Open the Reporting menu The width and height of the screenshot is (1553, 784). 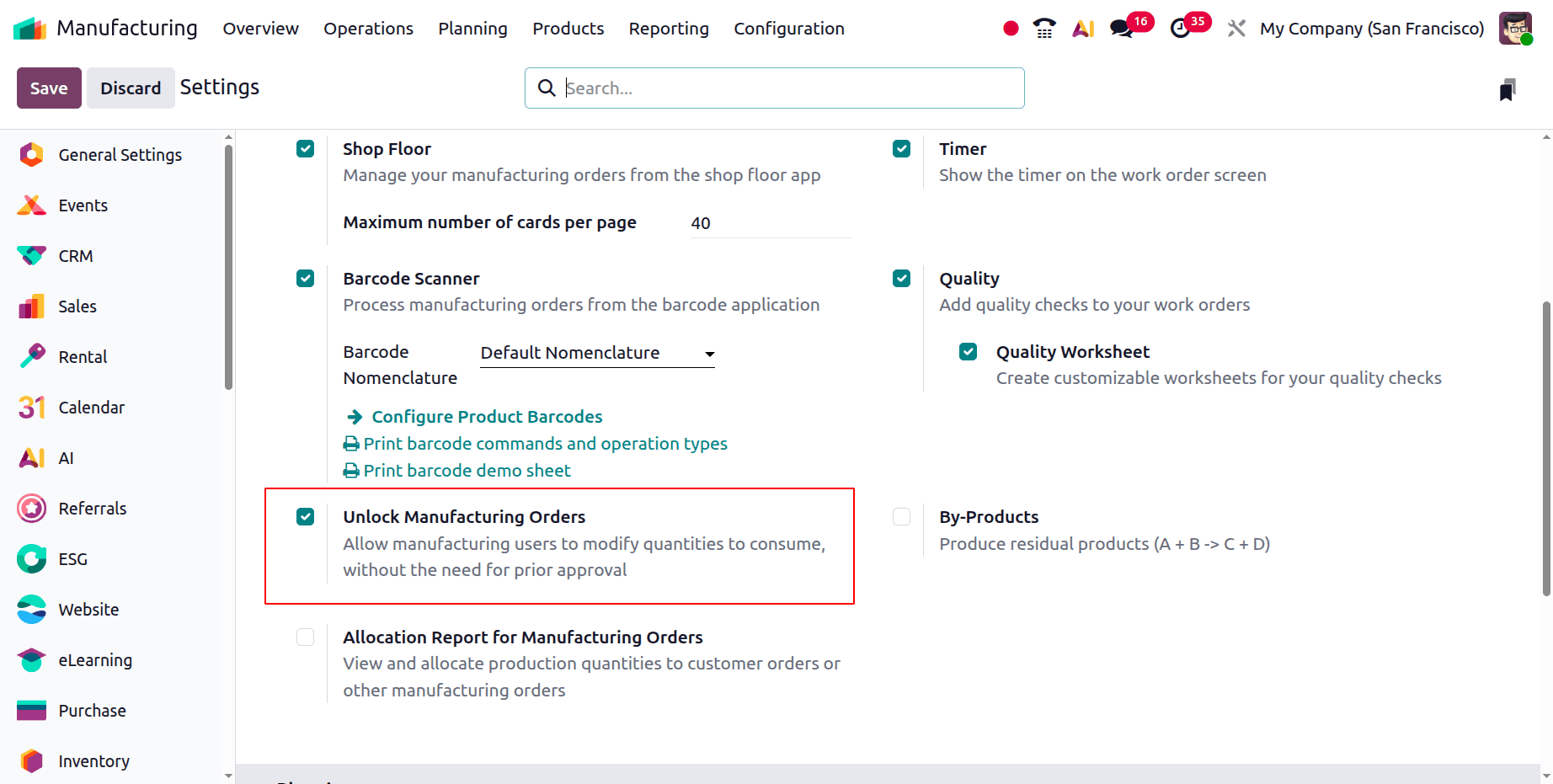click(669, 29)
